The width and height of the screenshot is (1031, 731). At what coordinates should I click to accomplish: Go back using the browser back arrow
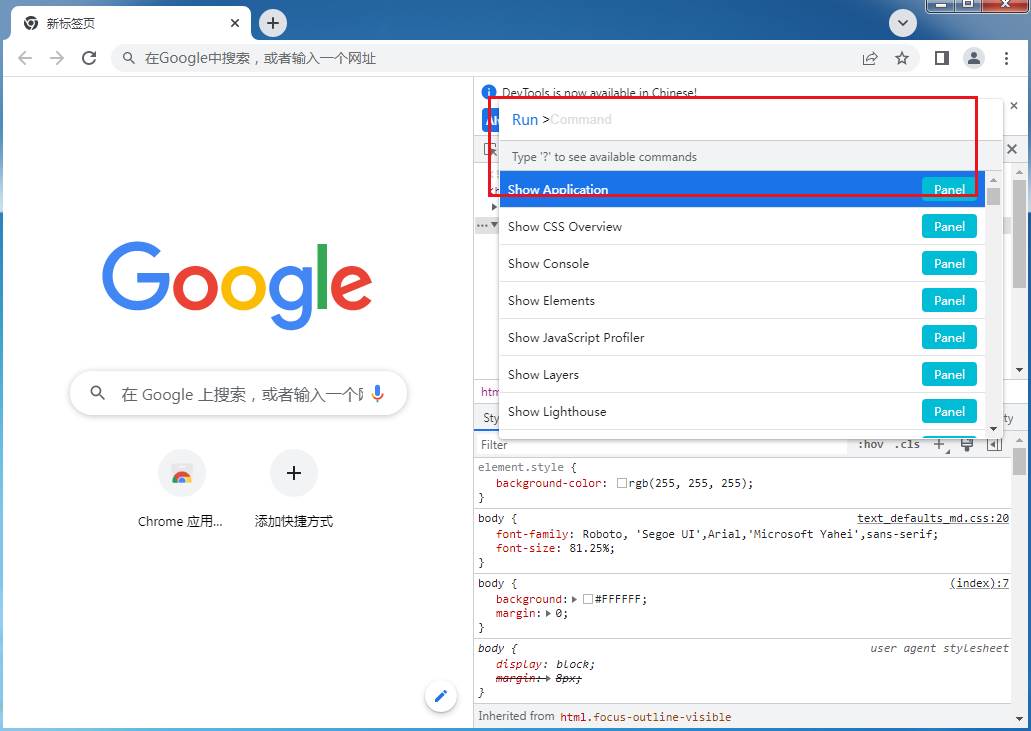click(25, 59)
